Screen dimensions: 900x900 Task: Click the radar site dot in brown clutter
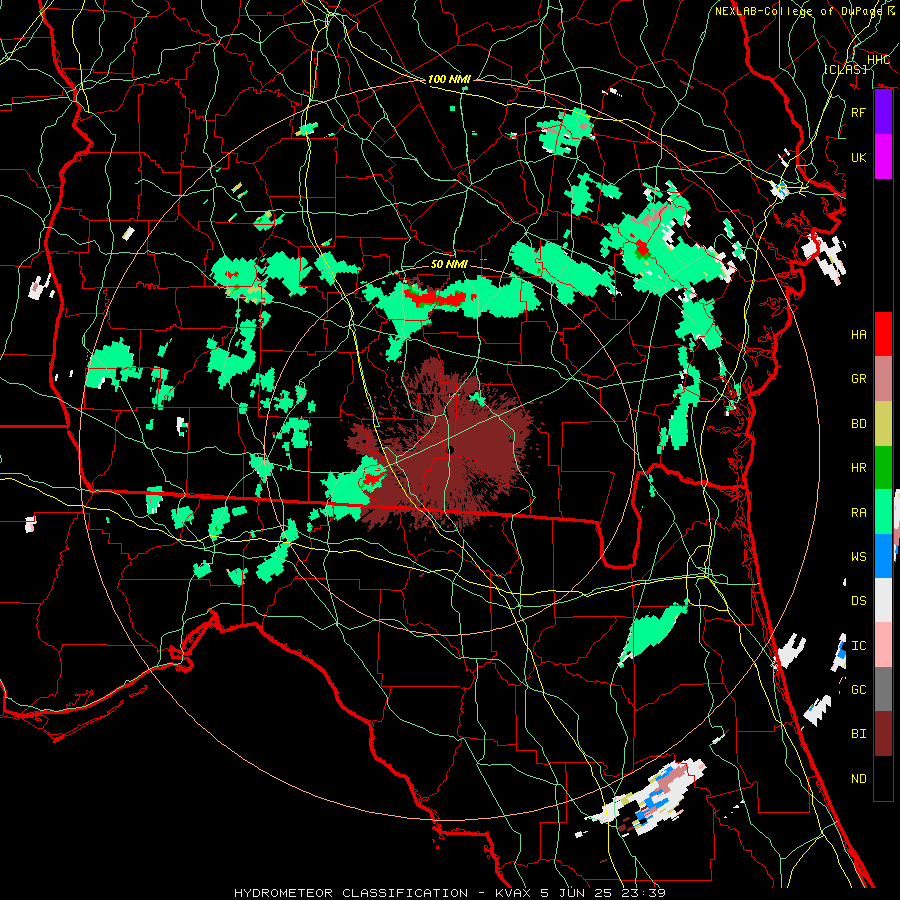tap(451, 449)
